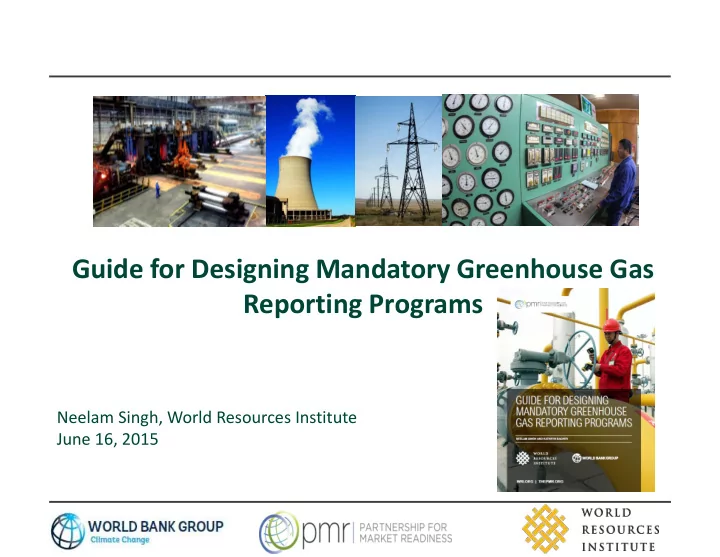
Task: Click the WRI logo on the guide cover
Action: click(x=529, y=458)
